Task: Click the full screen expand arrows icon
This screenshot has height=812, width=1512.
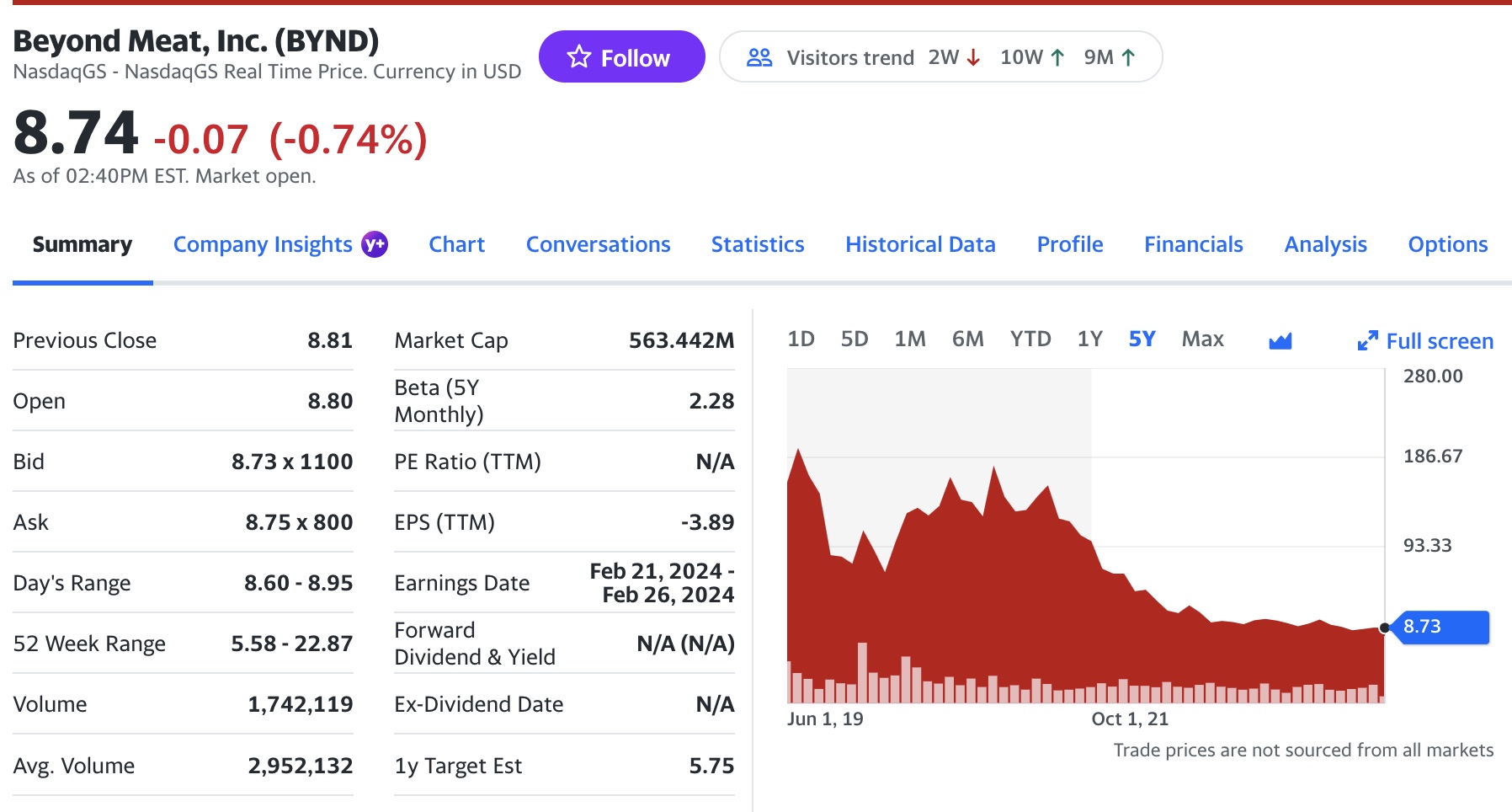Action: click(1367, 340)
